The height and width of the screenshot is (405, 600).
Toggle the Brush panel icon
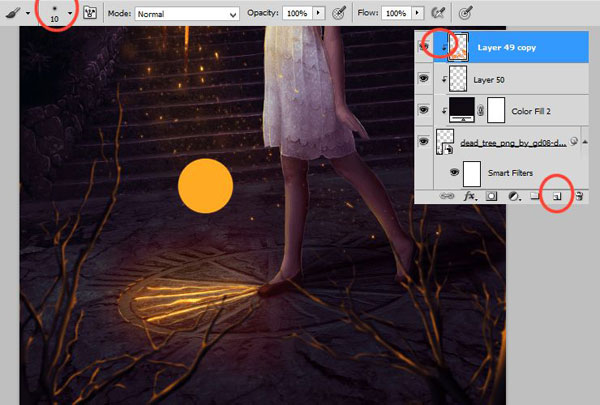tap(90, 13)
